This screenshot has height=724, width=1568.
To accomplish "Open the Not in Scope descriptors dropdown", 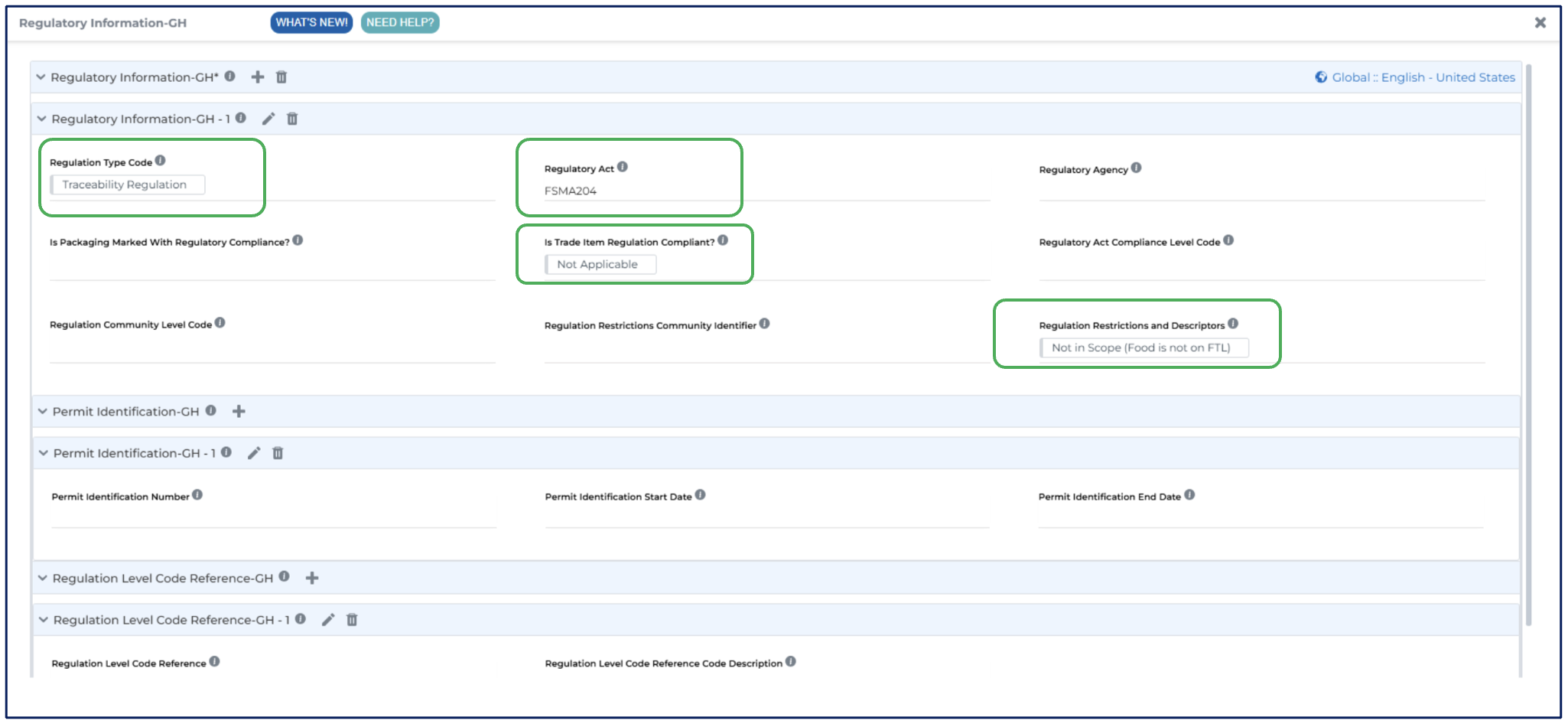I will [1144, 347].
